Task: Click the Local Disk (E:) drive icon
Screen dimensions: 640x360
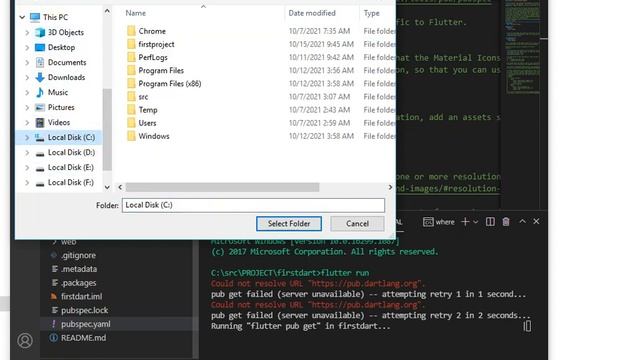Action: click(40, 168)
